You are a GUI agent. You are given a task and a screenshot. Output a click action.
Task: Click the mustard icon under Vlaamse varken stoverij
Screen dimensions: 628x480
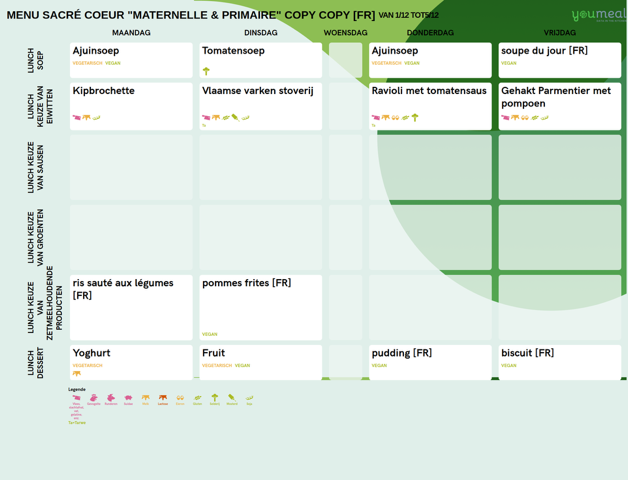click(235, 117)
